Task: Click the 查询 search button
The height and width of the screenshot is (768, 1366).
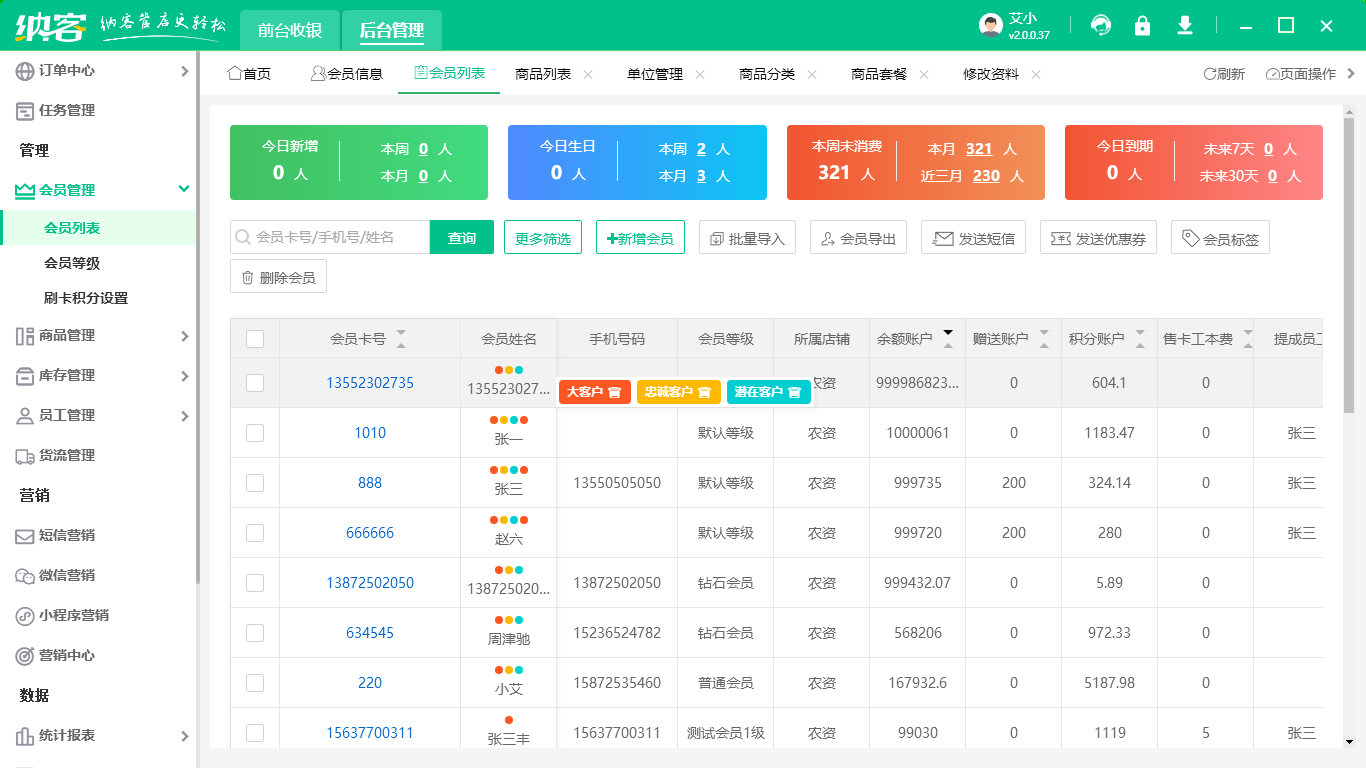Action: (x=462, y=238)
